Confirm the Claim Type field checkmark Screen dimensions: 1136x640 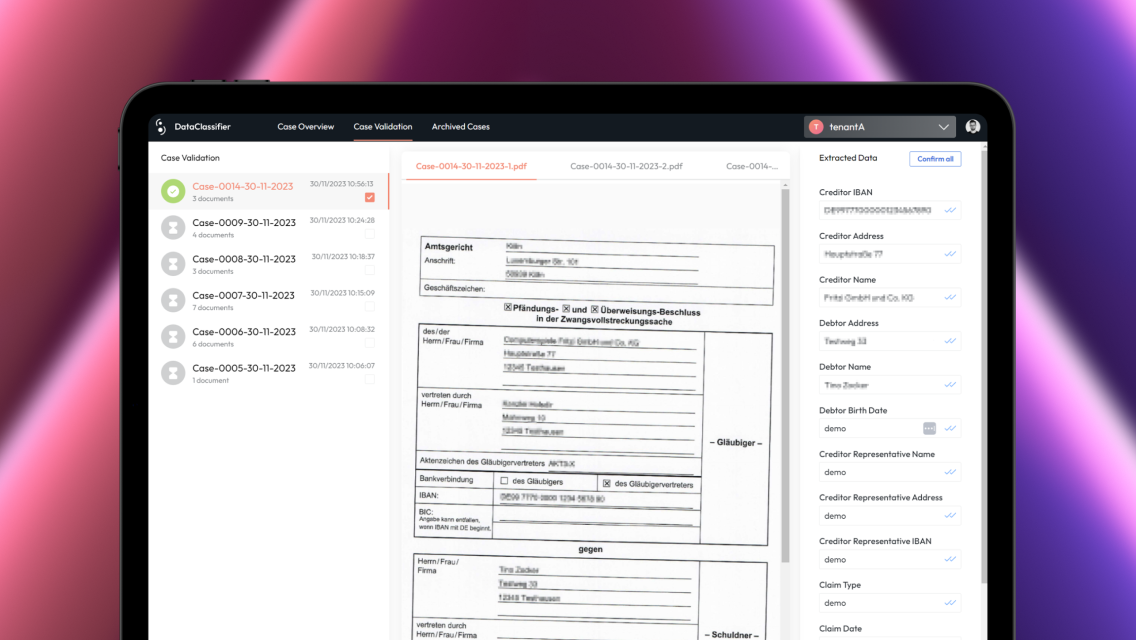950,602
